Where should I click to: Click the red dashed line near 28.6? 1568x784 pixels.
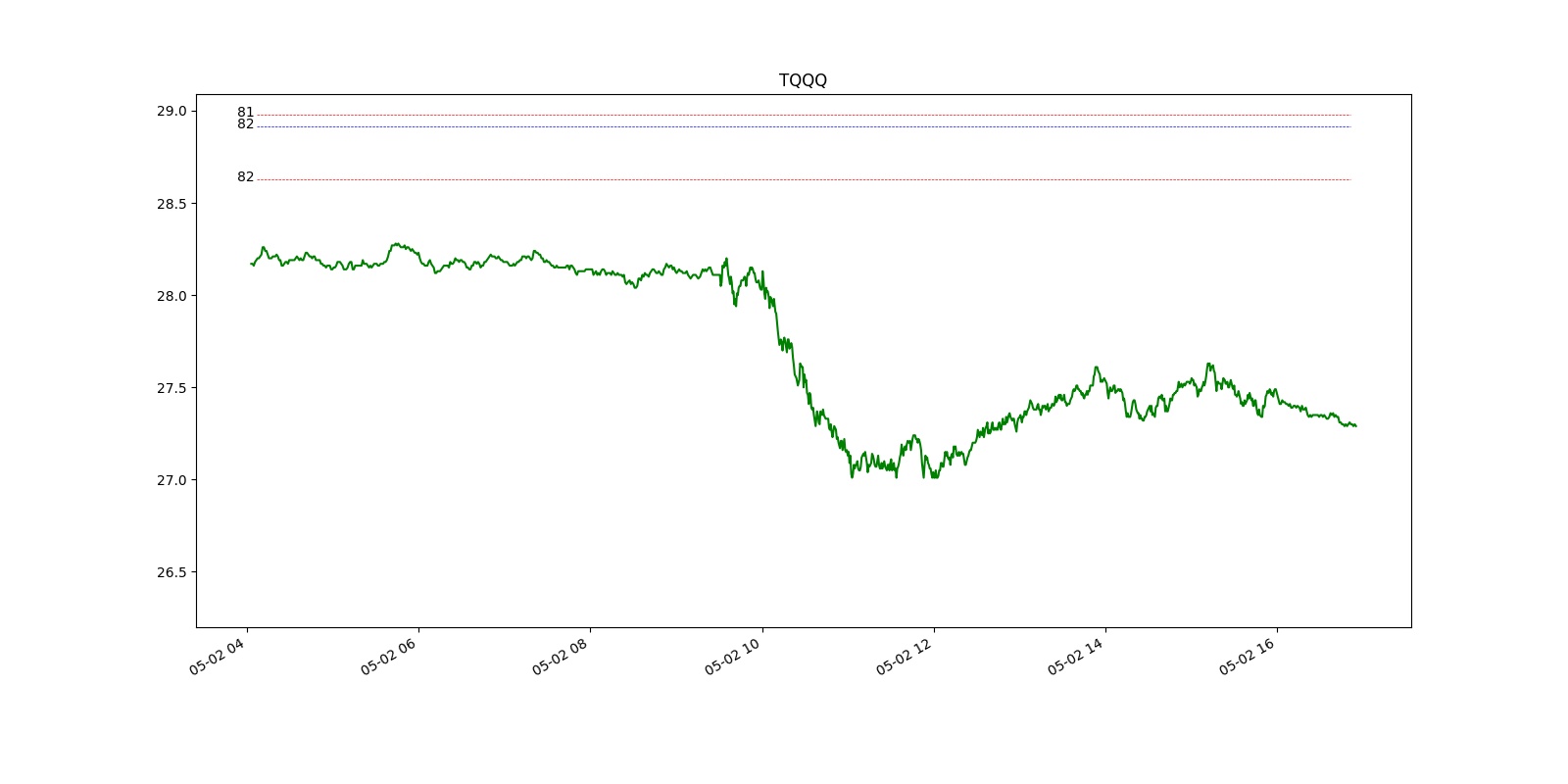pos(804,179)
